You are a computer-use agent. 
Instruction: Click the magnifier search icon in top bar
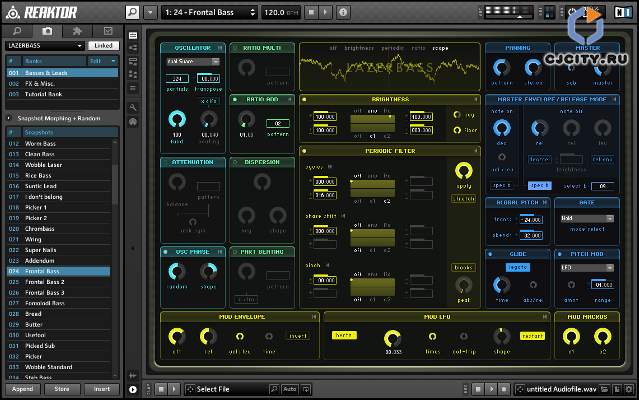point(132,12)
